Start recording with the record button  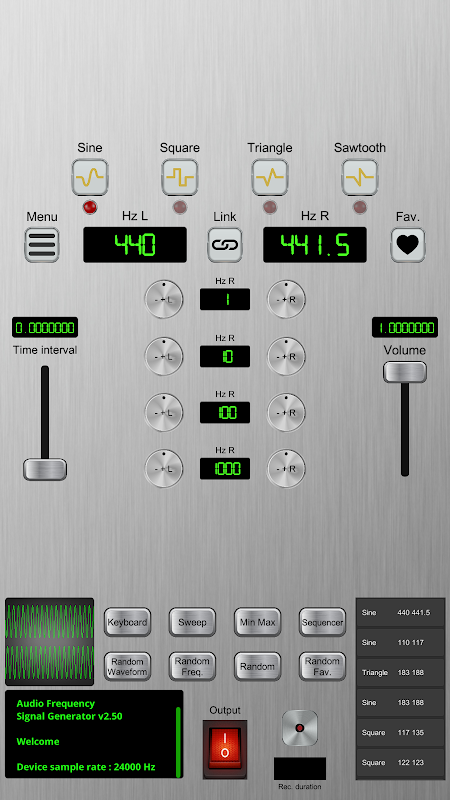pyautogui.click(x=300, y=728)
